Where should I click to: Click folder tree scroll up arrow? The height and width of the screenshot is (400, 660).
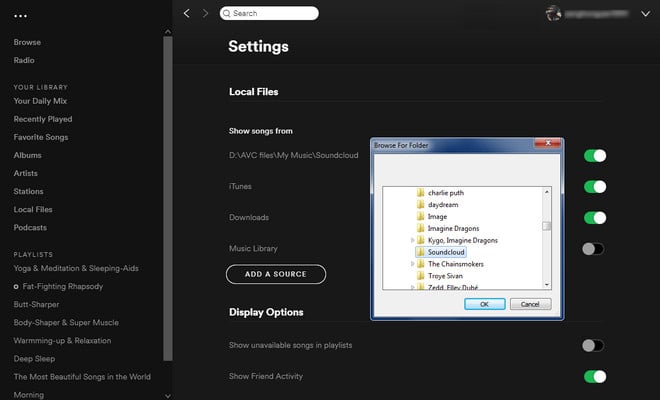[547, 192]
